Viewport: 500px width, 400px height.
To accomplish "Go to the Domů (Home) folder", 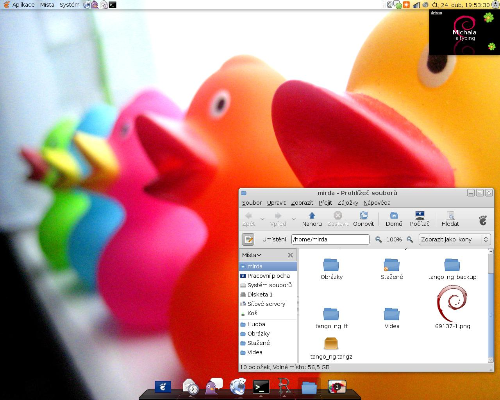I will pos(394,219).
